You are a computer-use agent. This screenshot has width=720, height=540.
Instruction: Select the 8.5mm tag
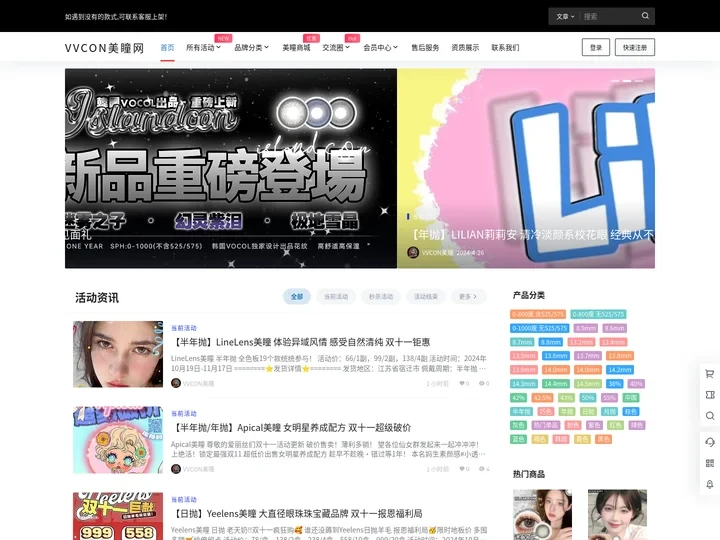pos(586,328)
